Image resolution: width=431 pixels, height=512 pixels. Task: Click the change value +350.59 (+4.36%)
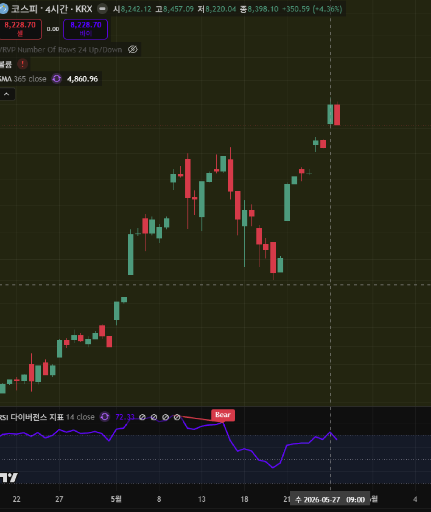point(312,9)
